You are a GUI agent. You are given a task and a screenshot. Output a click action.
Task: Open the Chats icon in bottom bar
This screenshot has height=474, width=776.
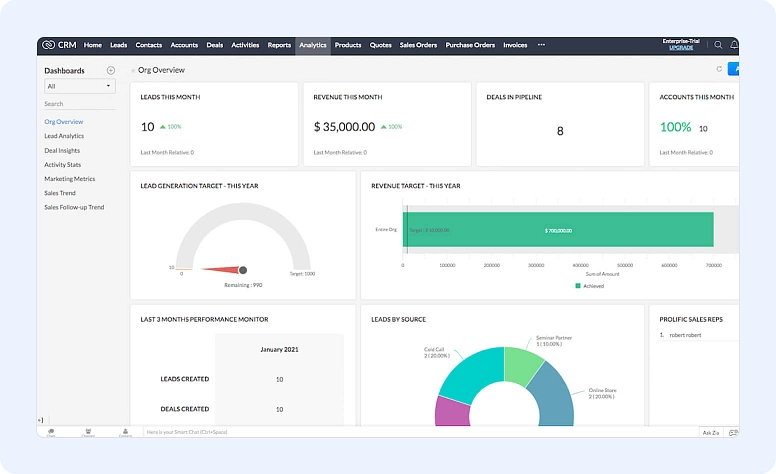(x=51, y=432)
